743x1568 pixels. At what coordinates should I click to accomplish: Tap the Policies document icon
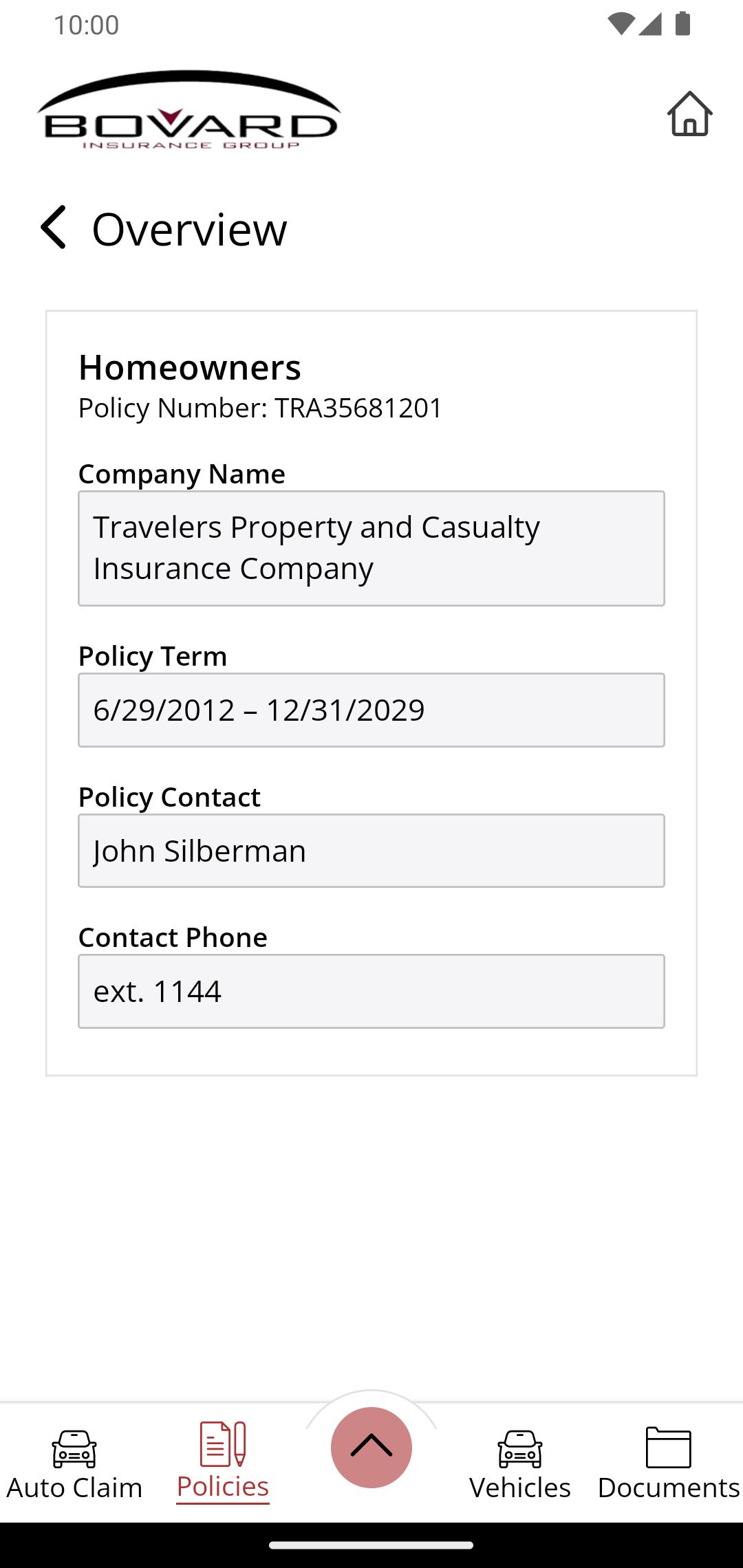(222, 1444)
